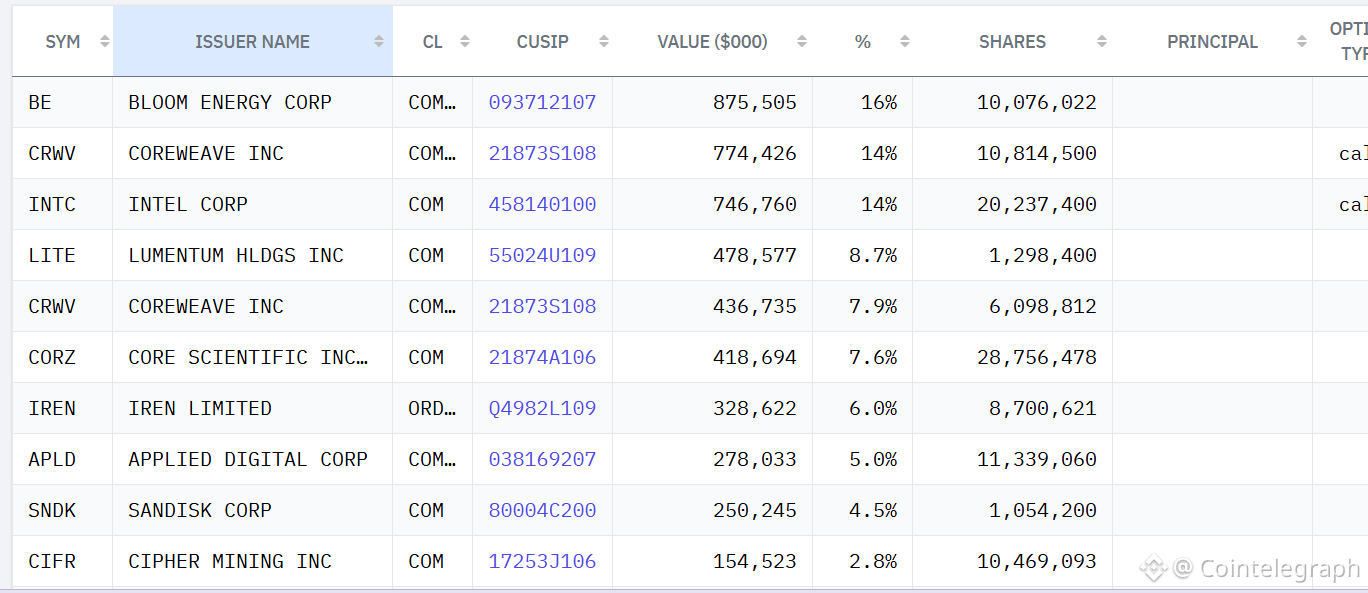The image size is (1368, 593).
Task: Click the SHARES header label
Action: (x=1012, y=42)
